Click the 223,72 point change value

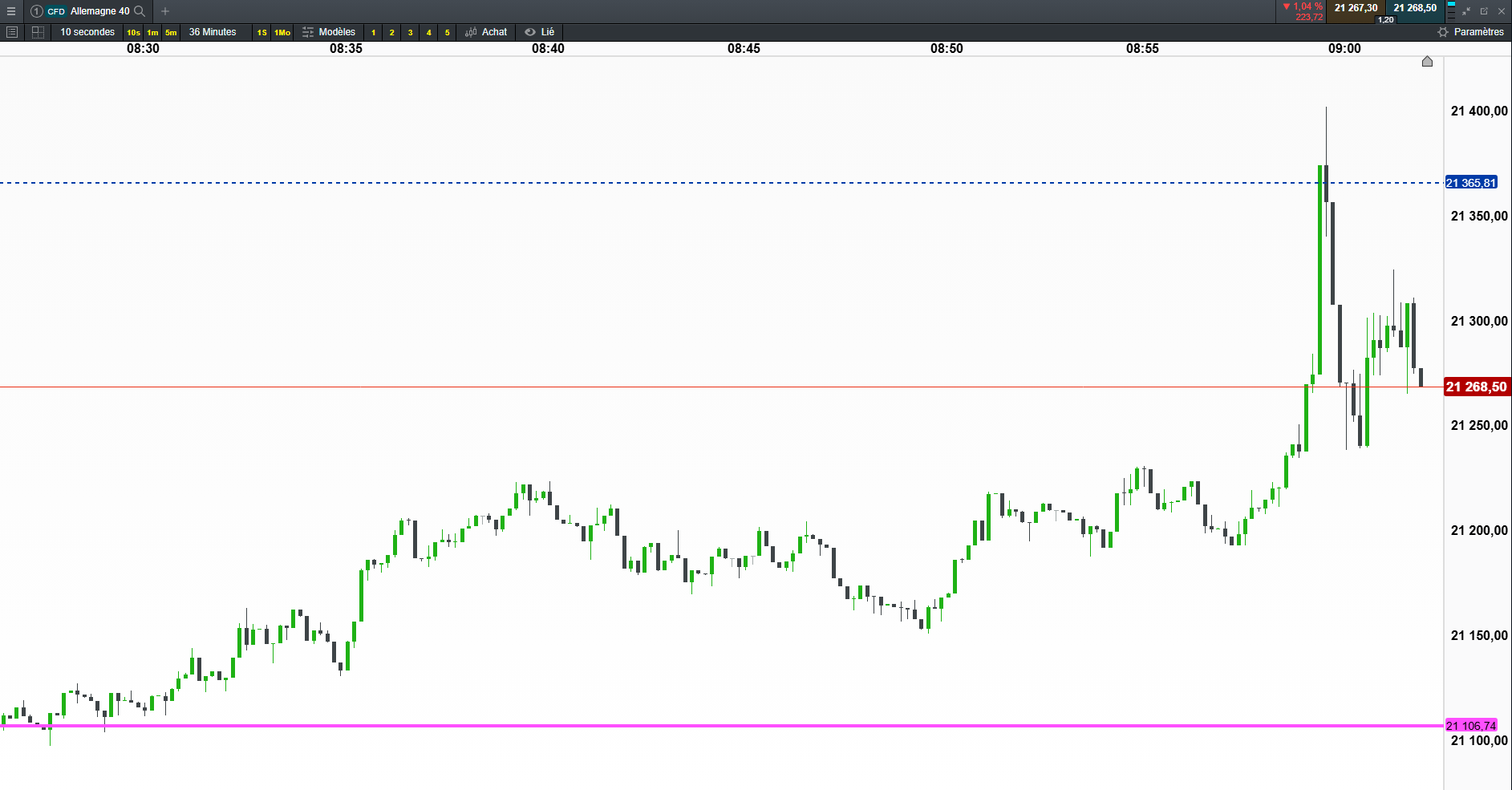pyautogui.click(x=1309, y=17)
